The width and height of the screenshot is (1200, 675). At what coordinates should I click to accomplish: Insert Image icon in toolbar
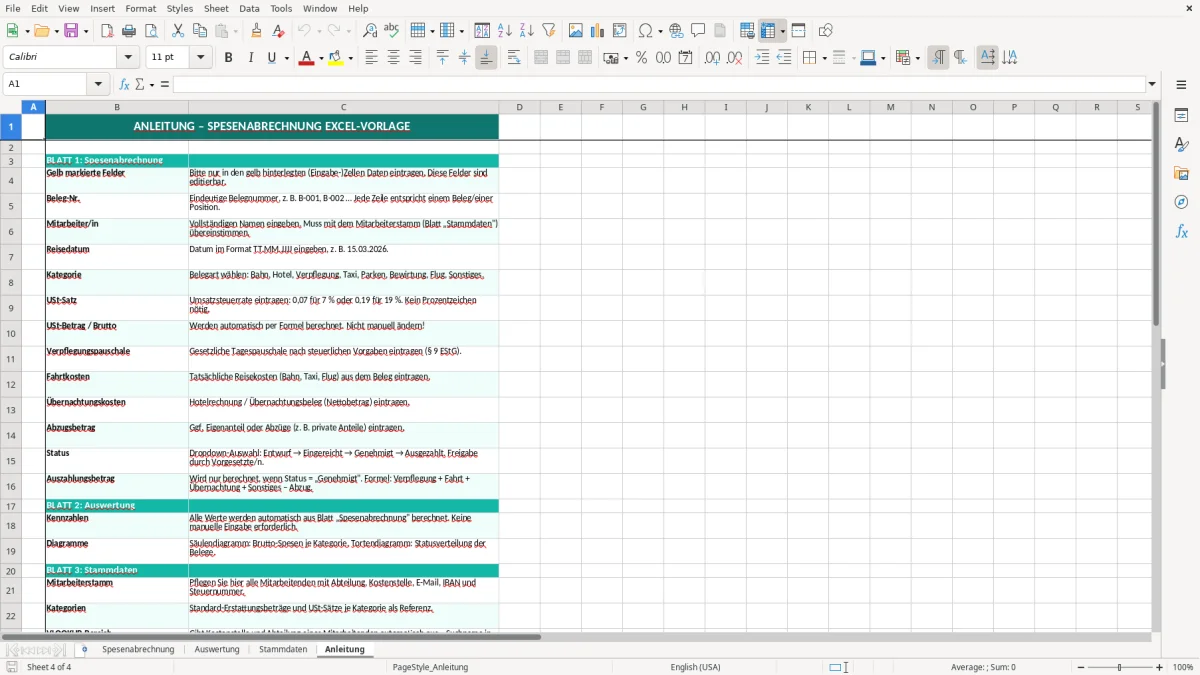pos(575,31)
